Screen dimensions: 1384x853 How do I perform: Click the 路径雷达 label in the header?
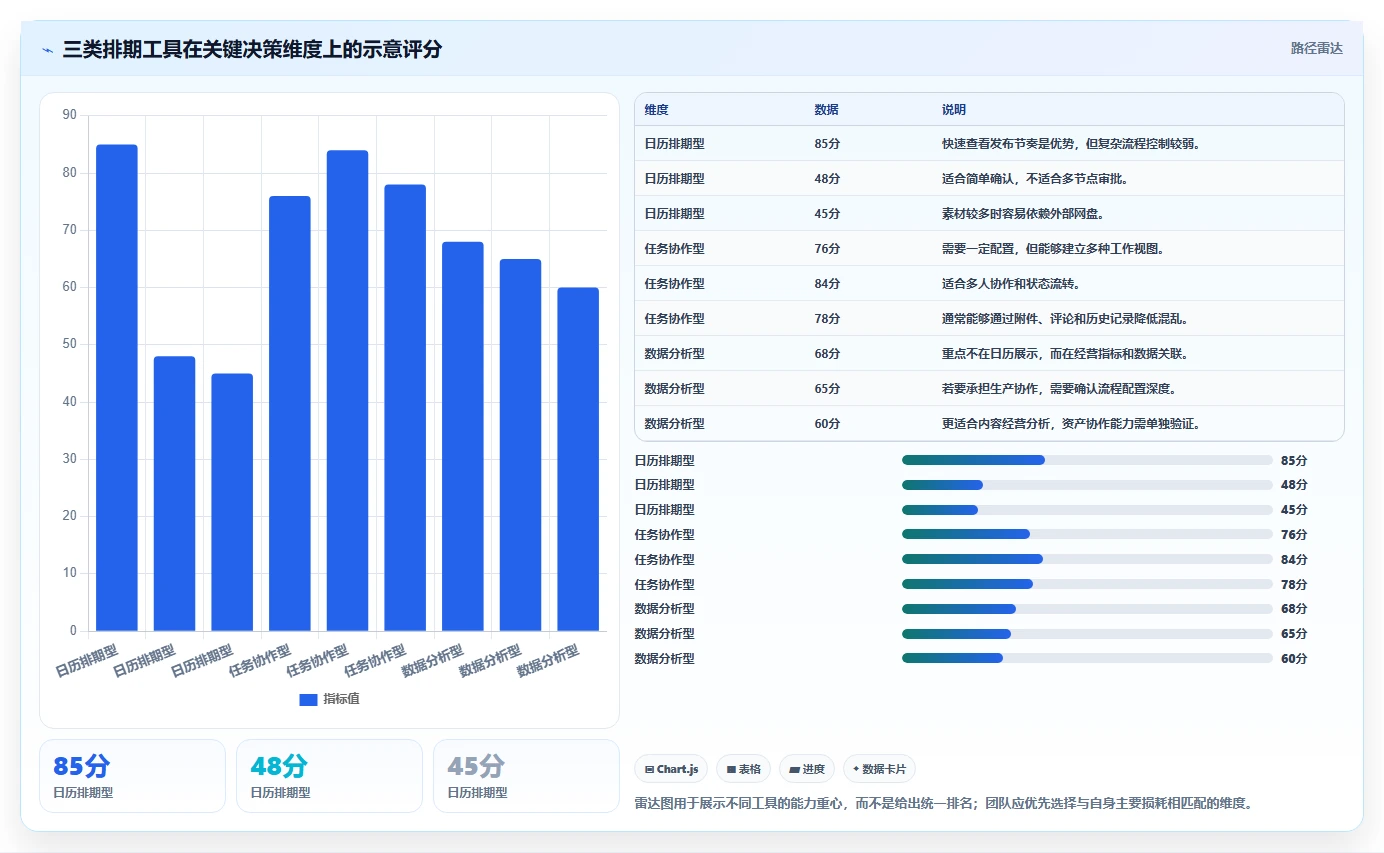[x=1316, y=48]
